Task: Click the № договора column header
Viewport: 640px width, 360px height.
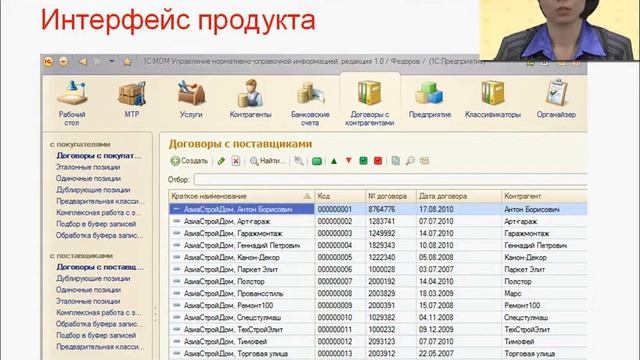Action: [391, 196]
